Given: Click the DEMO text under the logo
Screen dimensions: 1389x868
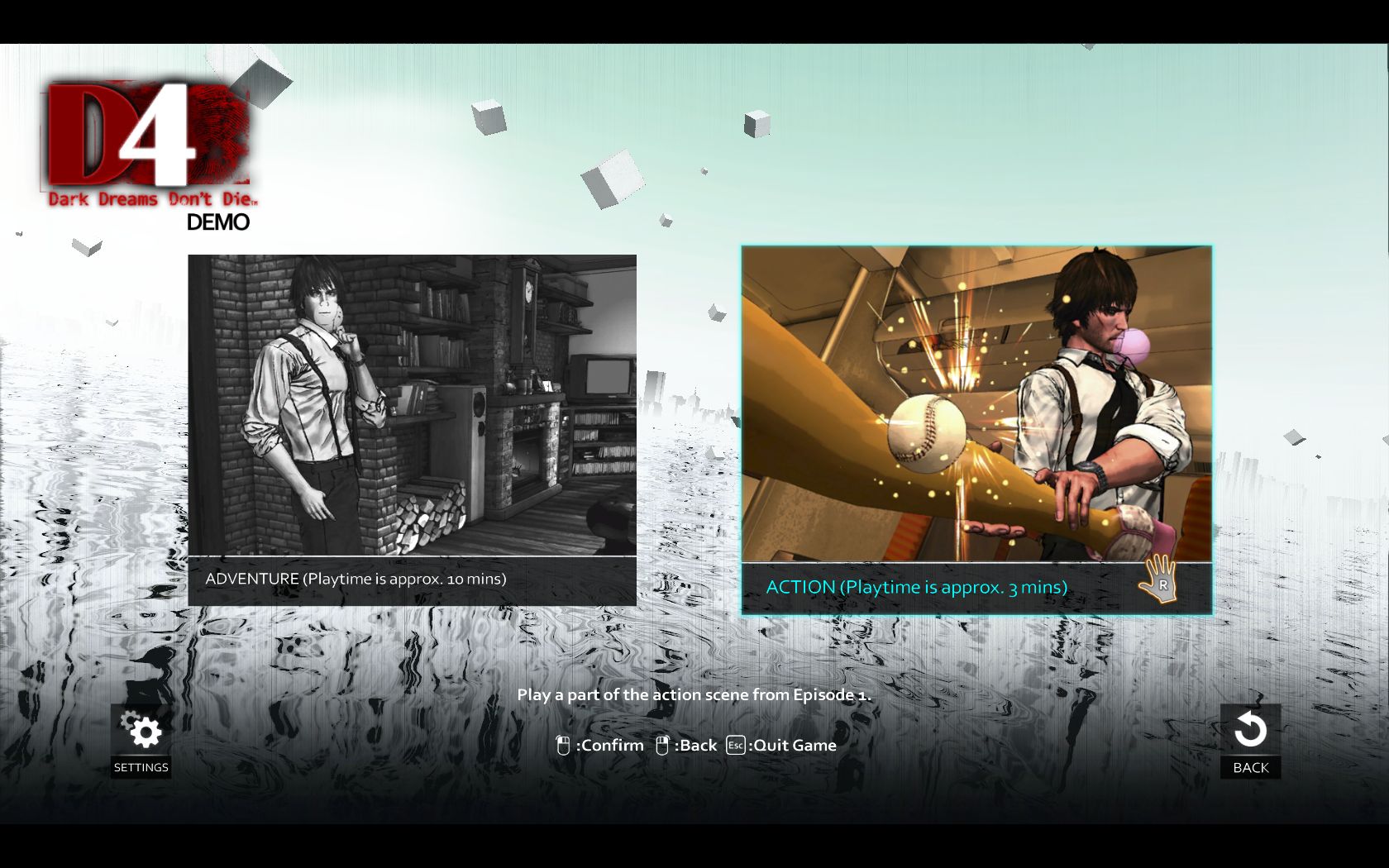Looking at the screenshot, I should [218, 222].
